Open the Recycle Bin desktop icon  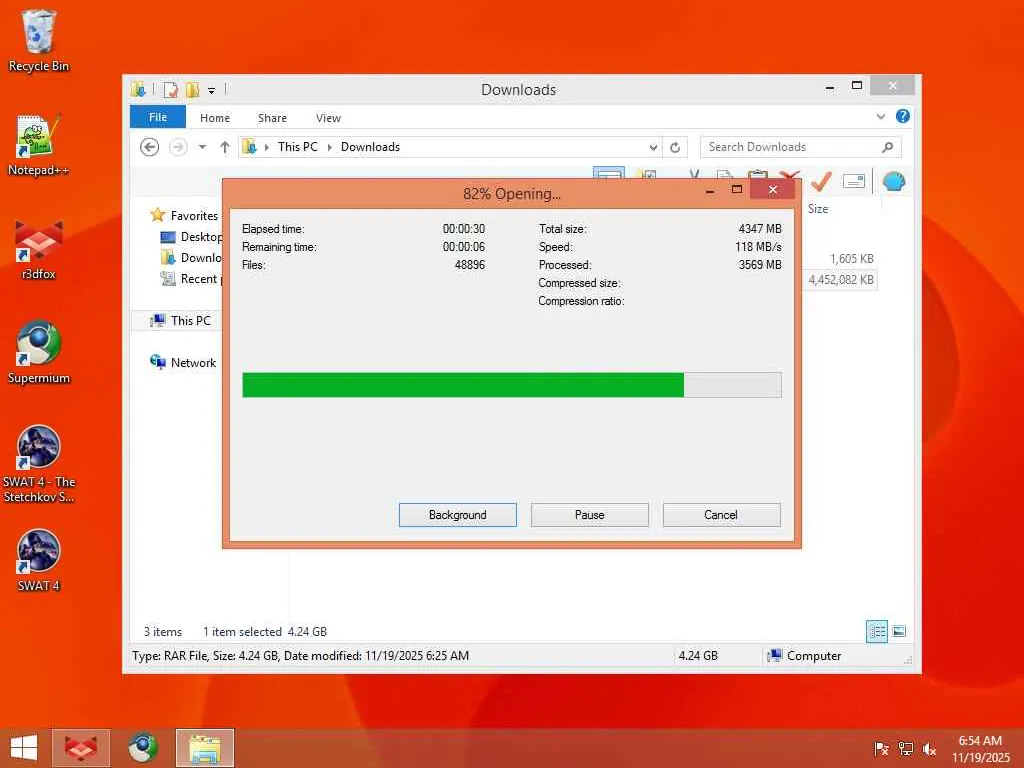[38, 40]
